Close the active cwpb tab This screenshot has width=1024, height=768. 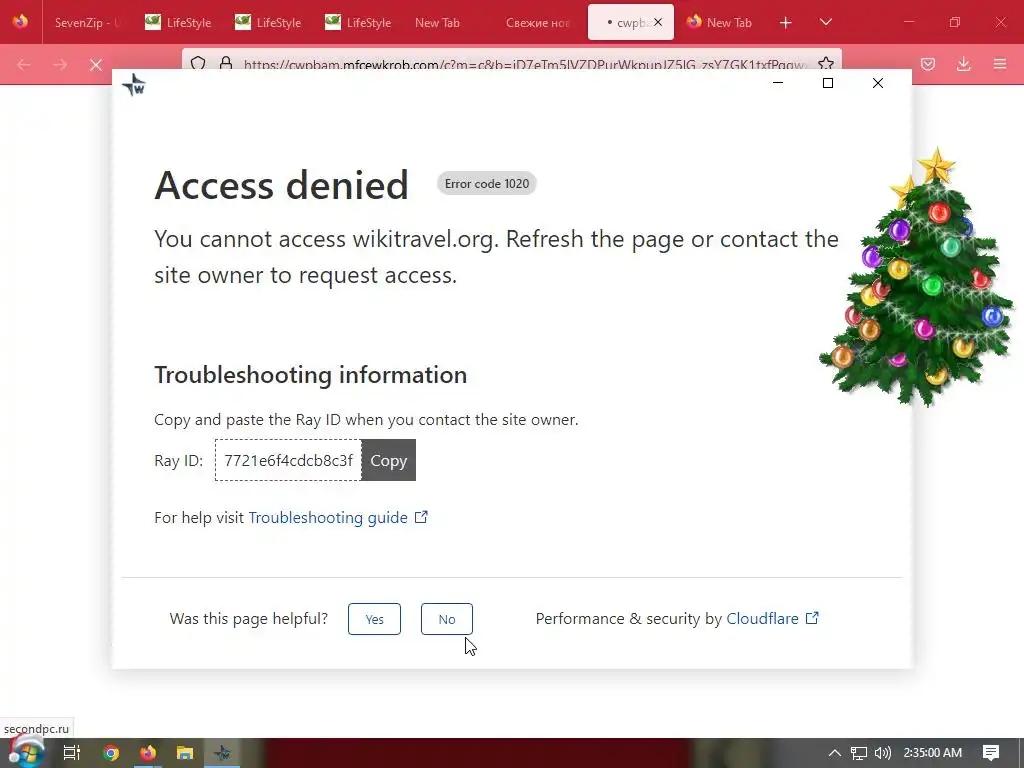(658, 22)
